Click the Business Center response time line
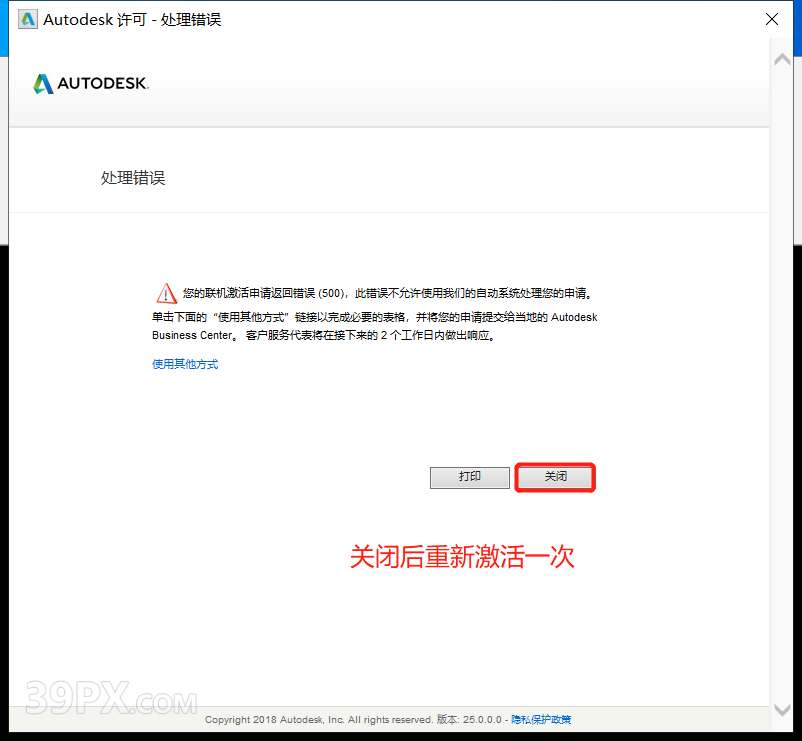The image size is (802, 741). pyautogui.click(x=324, y=335)
